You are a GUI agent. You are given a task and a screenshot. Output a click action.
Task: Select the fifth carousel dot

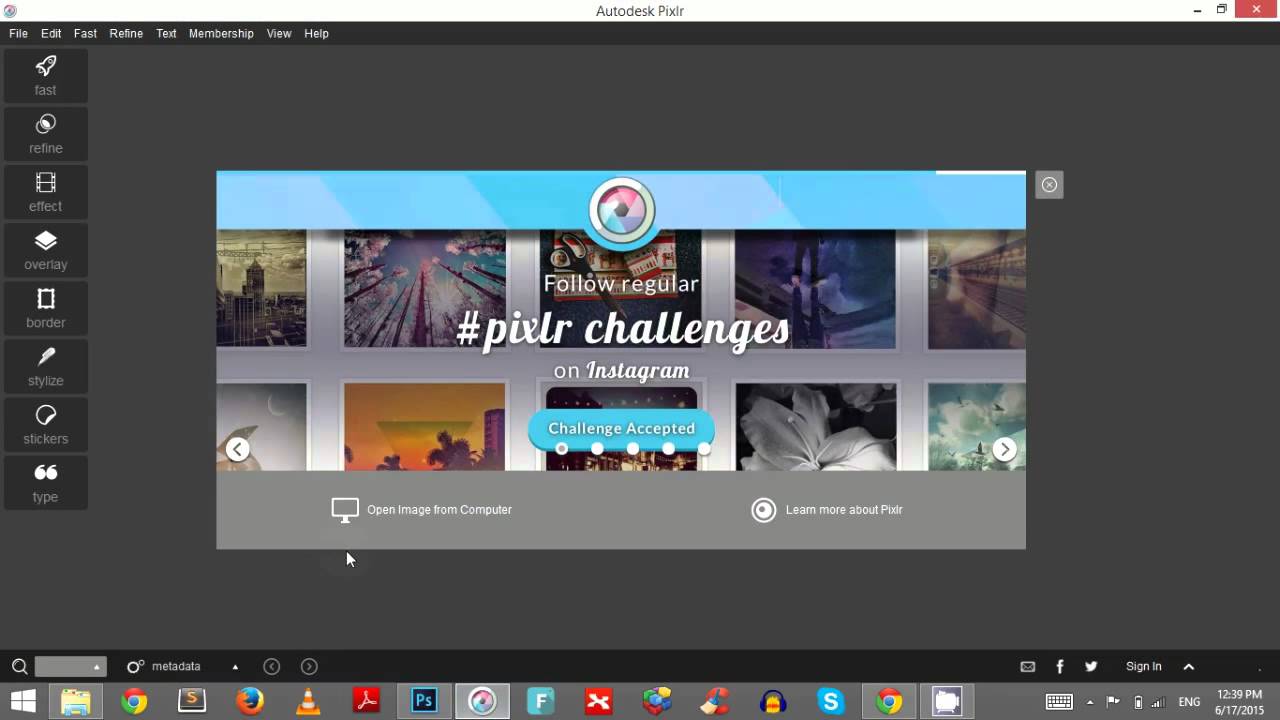click(x=705, y=449)
